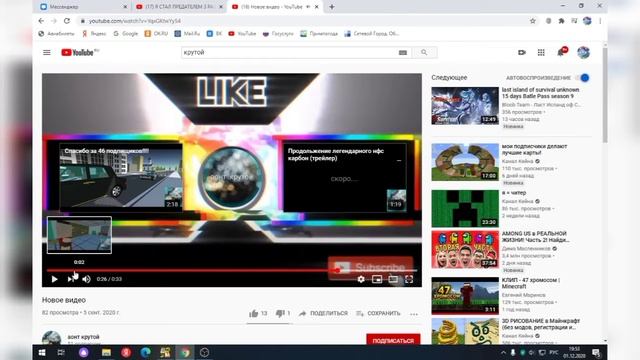Open the account avatar menu
640x360 pixels.
point(583,52)
